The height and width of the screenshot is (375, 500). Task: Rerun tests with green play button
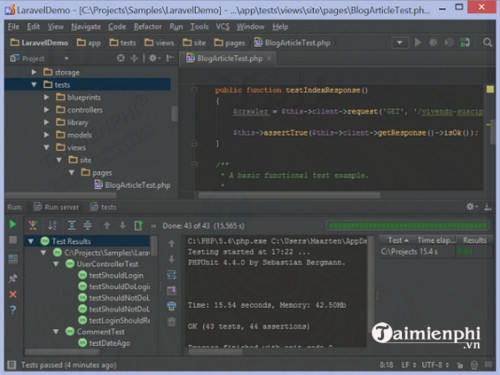tap(13, 224)
